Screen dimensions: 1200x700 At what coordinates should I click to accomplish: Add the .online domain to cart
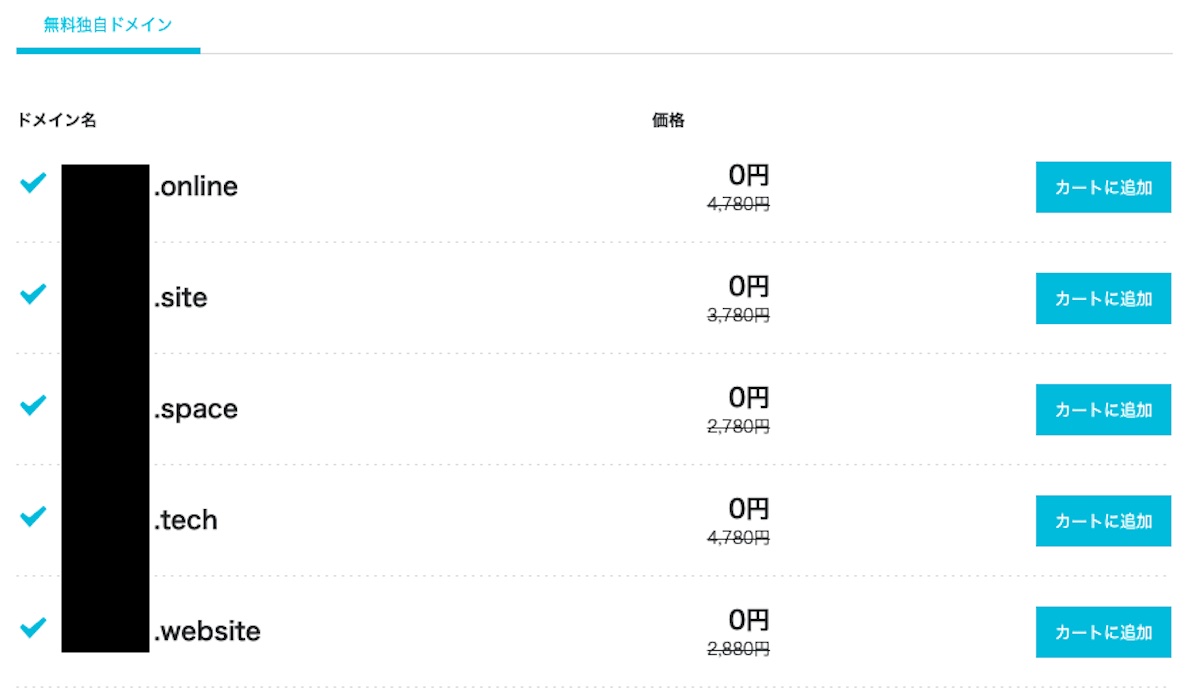pos(1103,187)
